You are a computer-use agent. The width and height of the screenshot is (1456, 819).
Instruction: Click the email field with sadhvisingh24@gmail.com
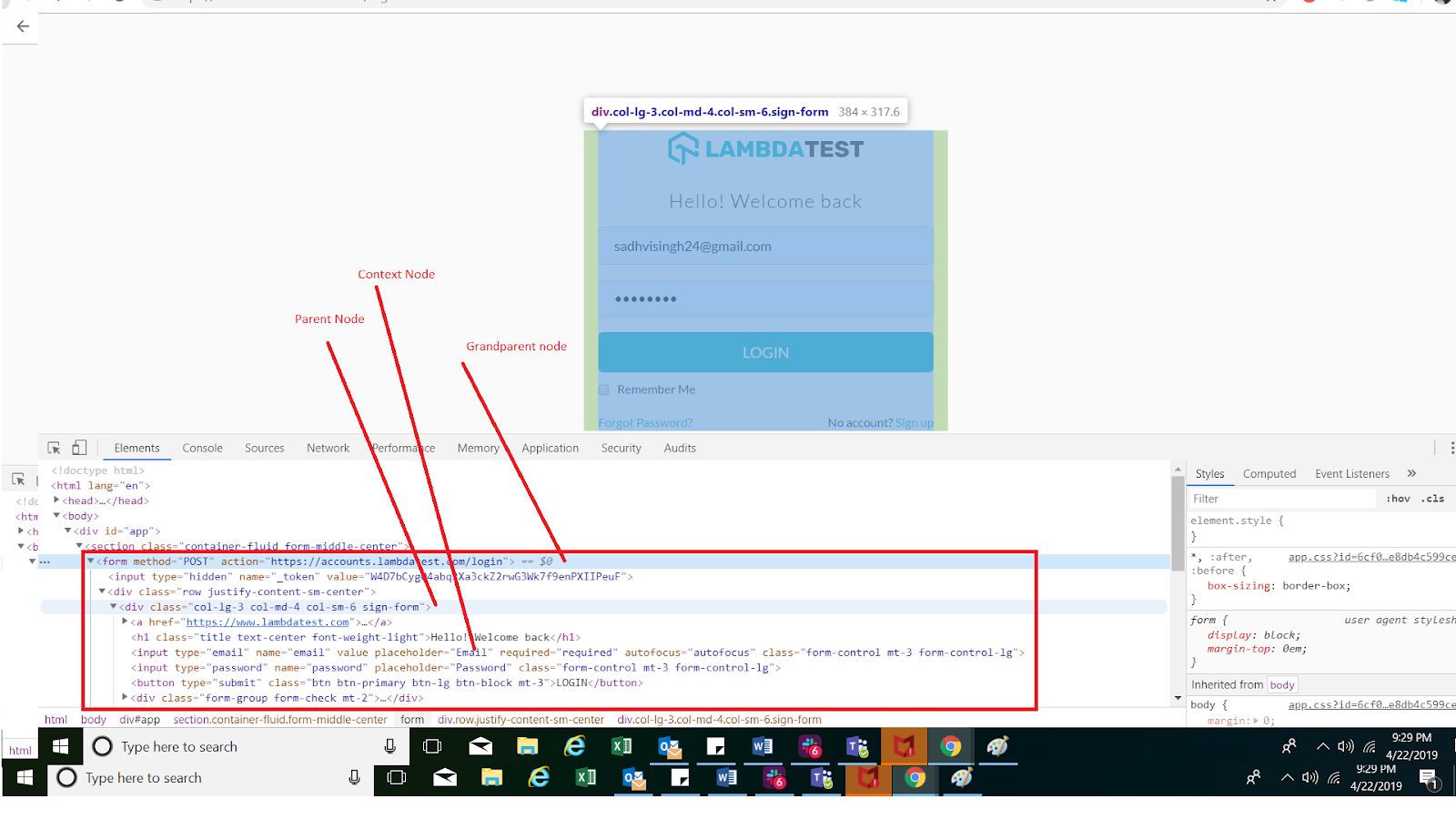765,246
